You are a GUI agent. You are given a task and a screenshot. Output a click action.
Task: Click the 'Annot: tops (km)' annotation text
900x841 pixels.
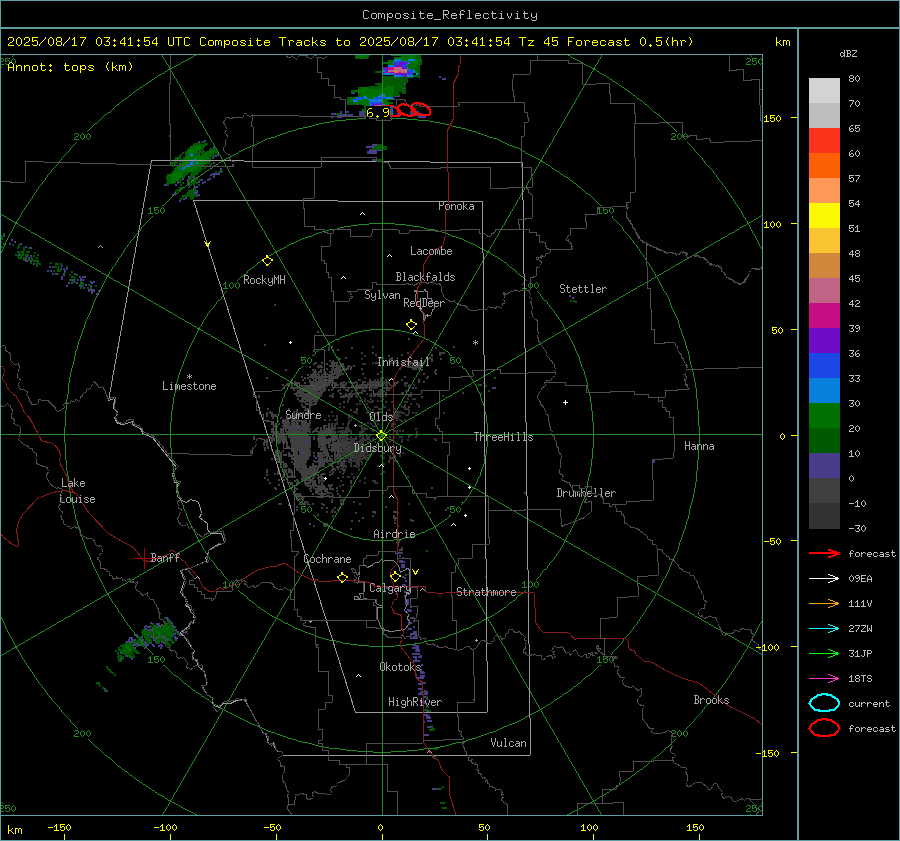70,67
